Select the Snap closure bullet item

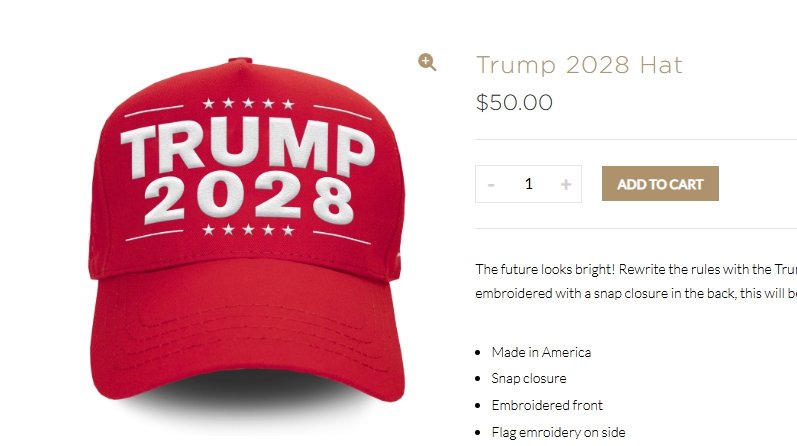(x=529, y=378)
